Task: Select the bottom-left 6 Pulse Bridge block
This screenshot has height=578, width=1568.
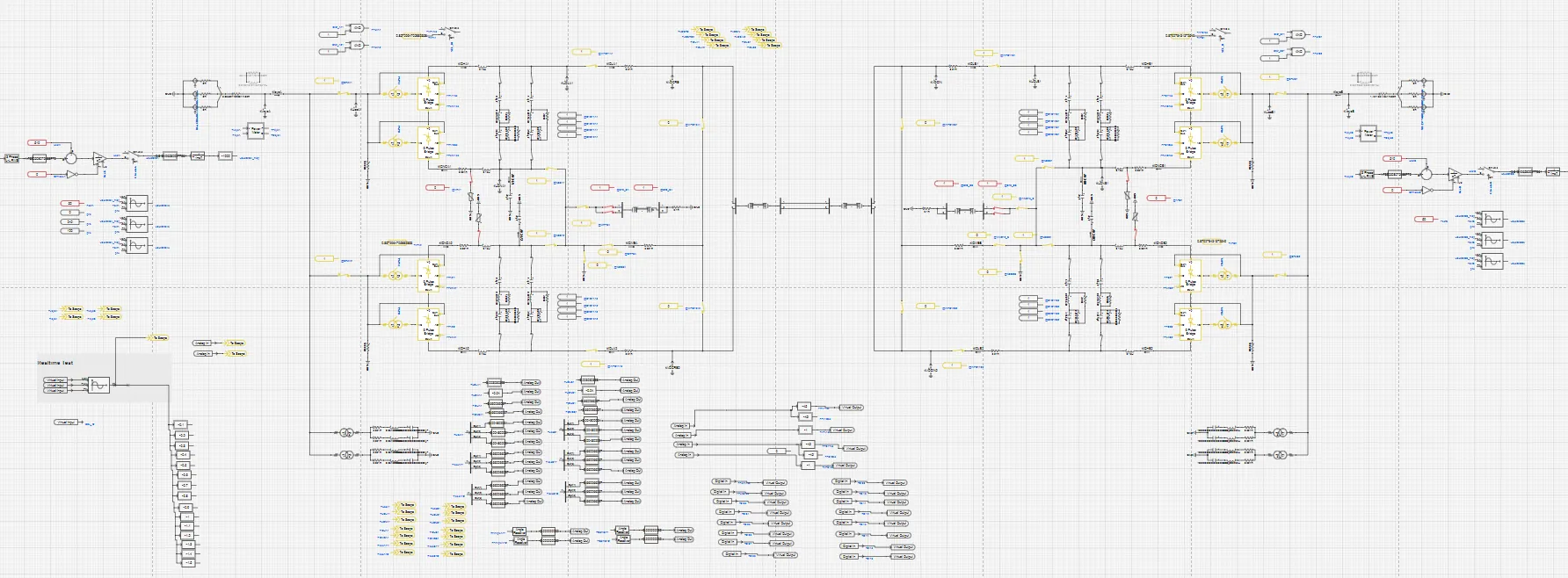Action: 429,322
